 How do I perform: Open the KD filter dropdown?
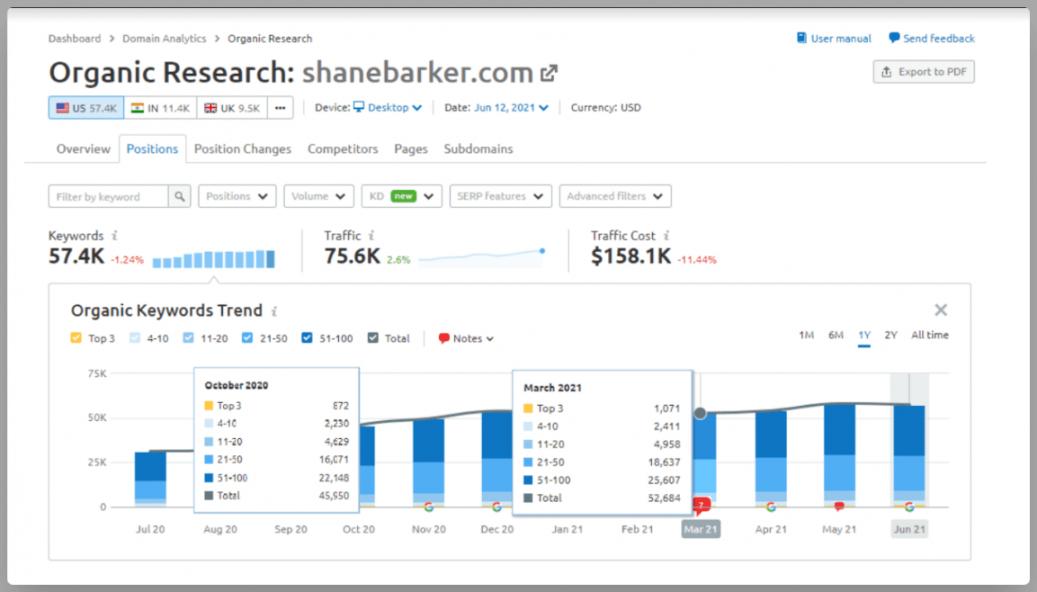pos(401,196)
